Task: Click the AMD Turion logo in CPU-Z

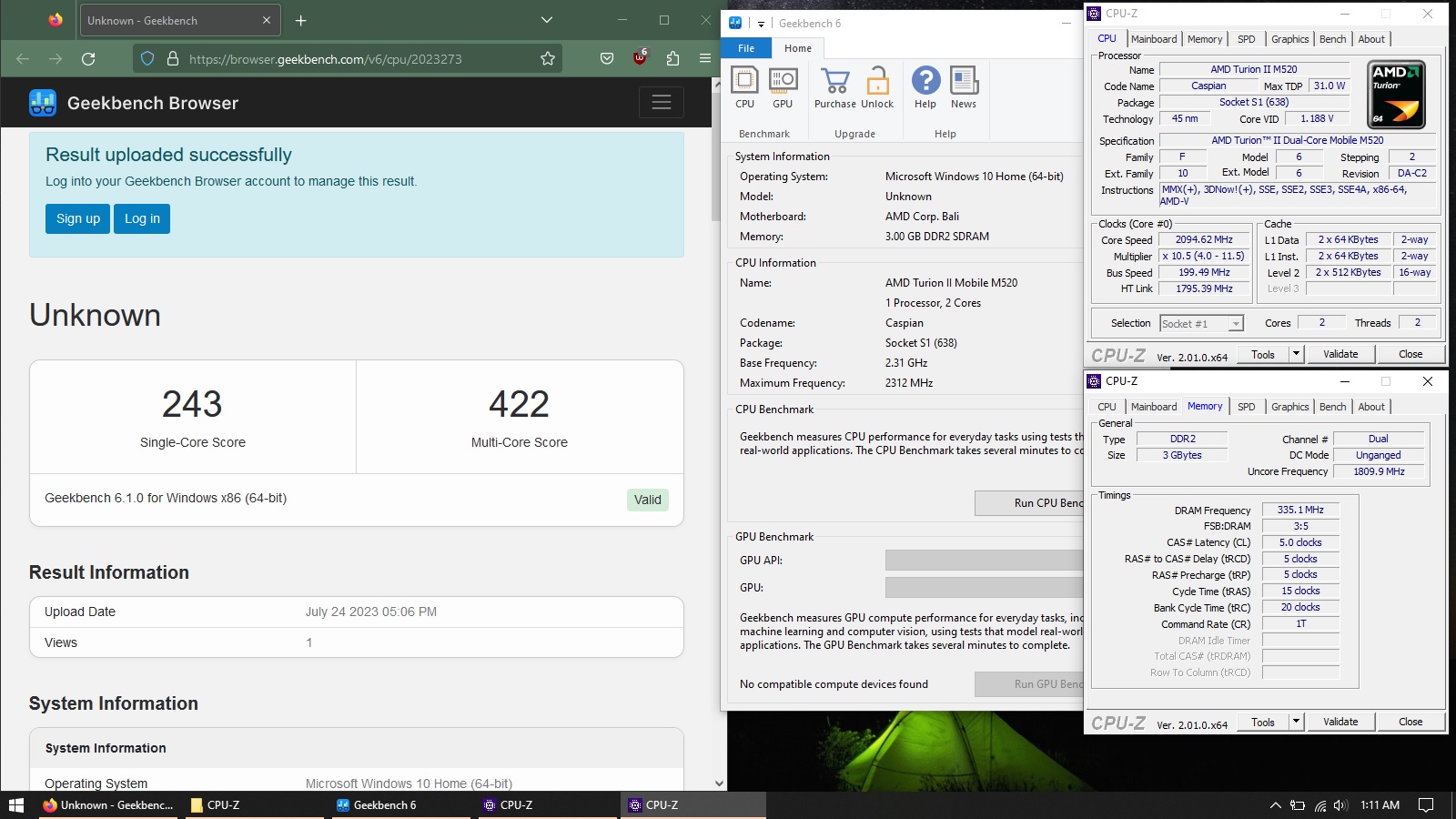Action: point(1397,95)
